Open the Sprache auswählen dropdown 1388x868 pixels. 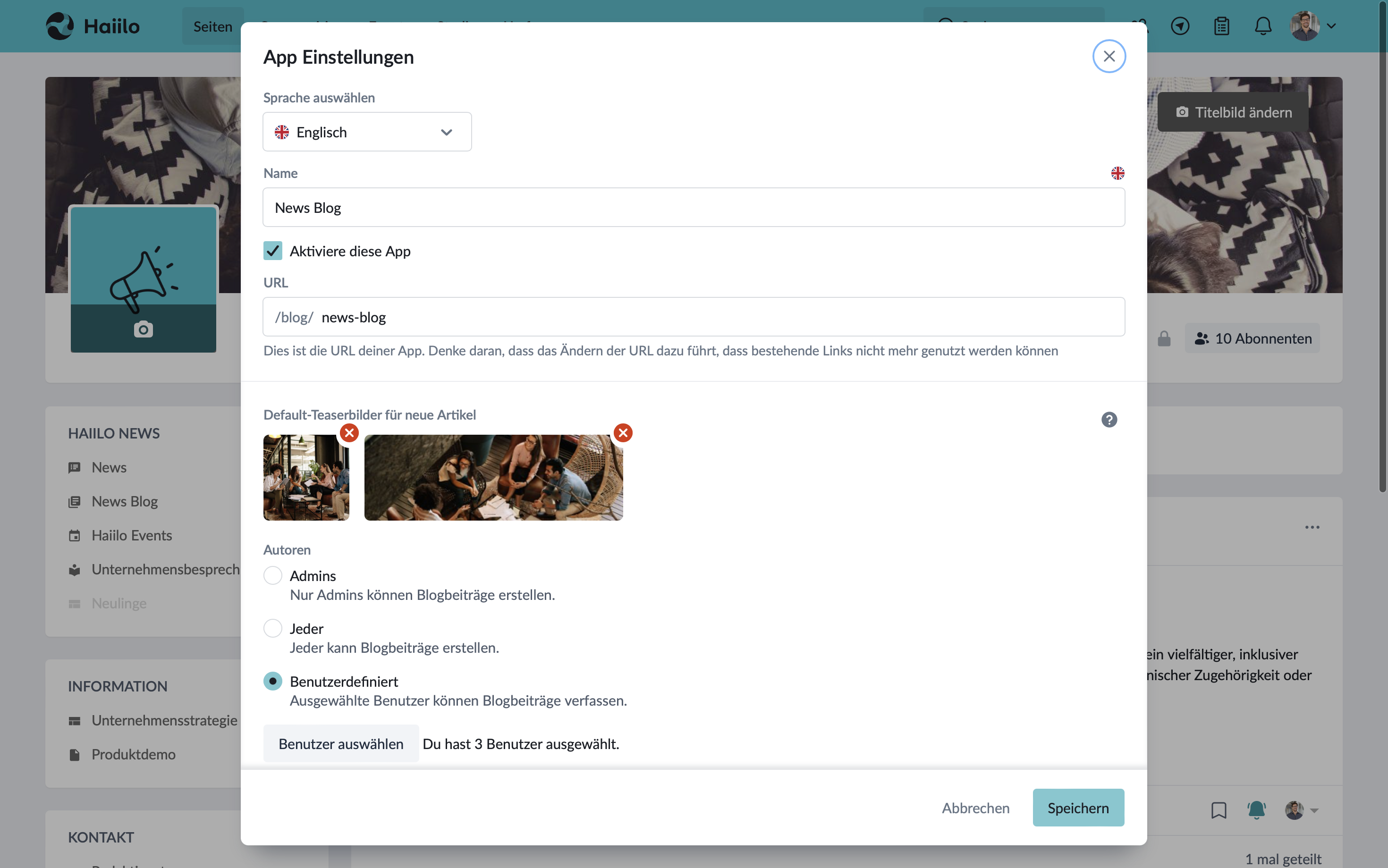click(367, 132)
